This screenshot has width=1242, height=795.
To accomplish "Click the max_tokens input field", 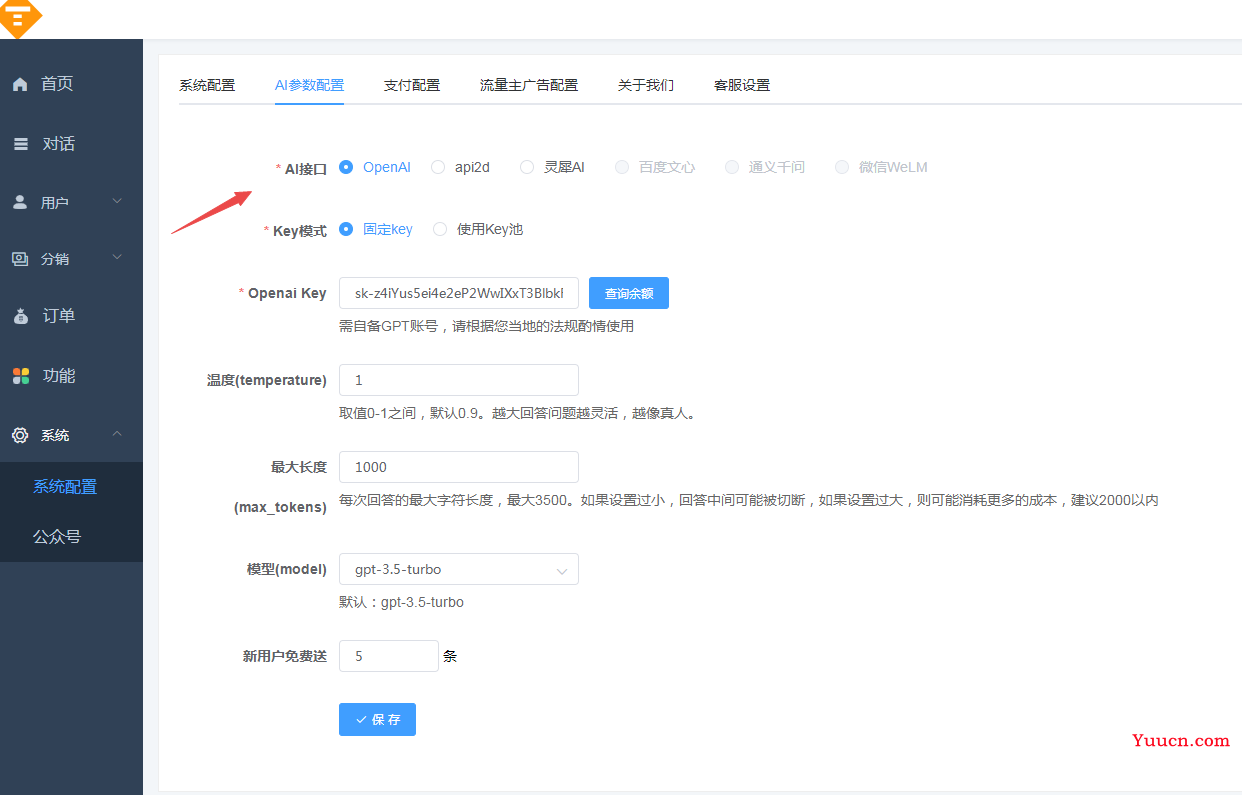I will point(459,467).
